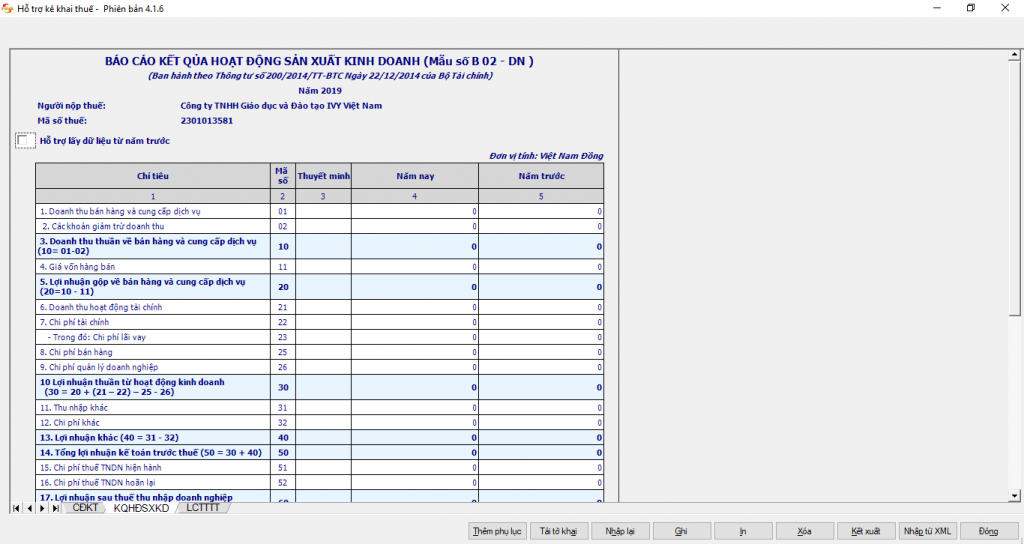This screenshot has width=1024, height=544.
Task: Click the 'Thêm phụ lục' button
Action: pyautogui.click(x=497, y=531)
